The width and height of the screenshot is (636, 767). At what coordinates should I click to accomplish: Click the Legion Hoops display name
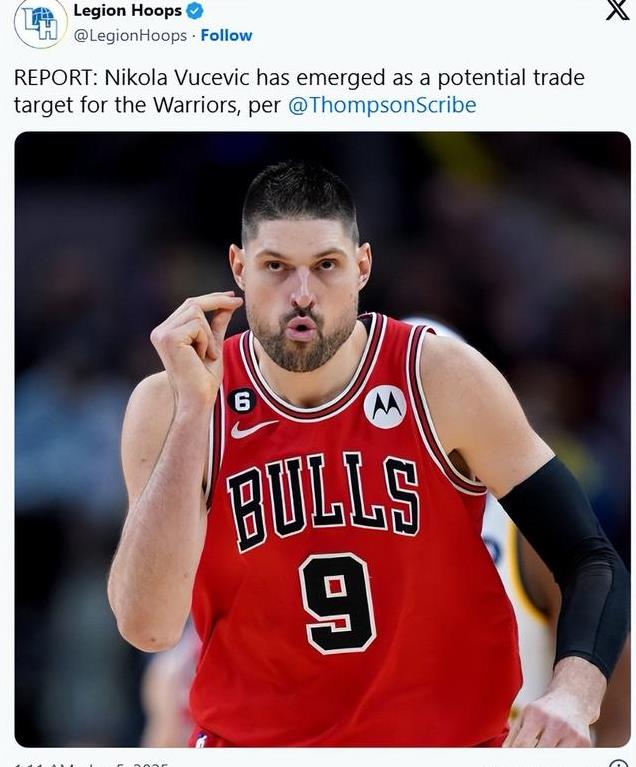click(128, 10)
